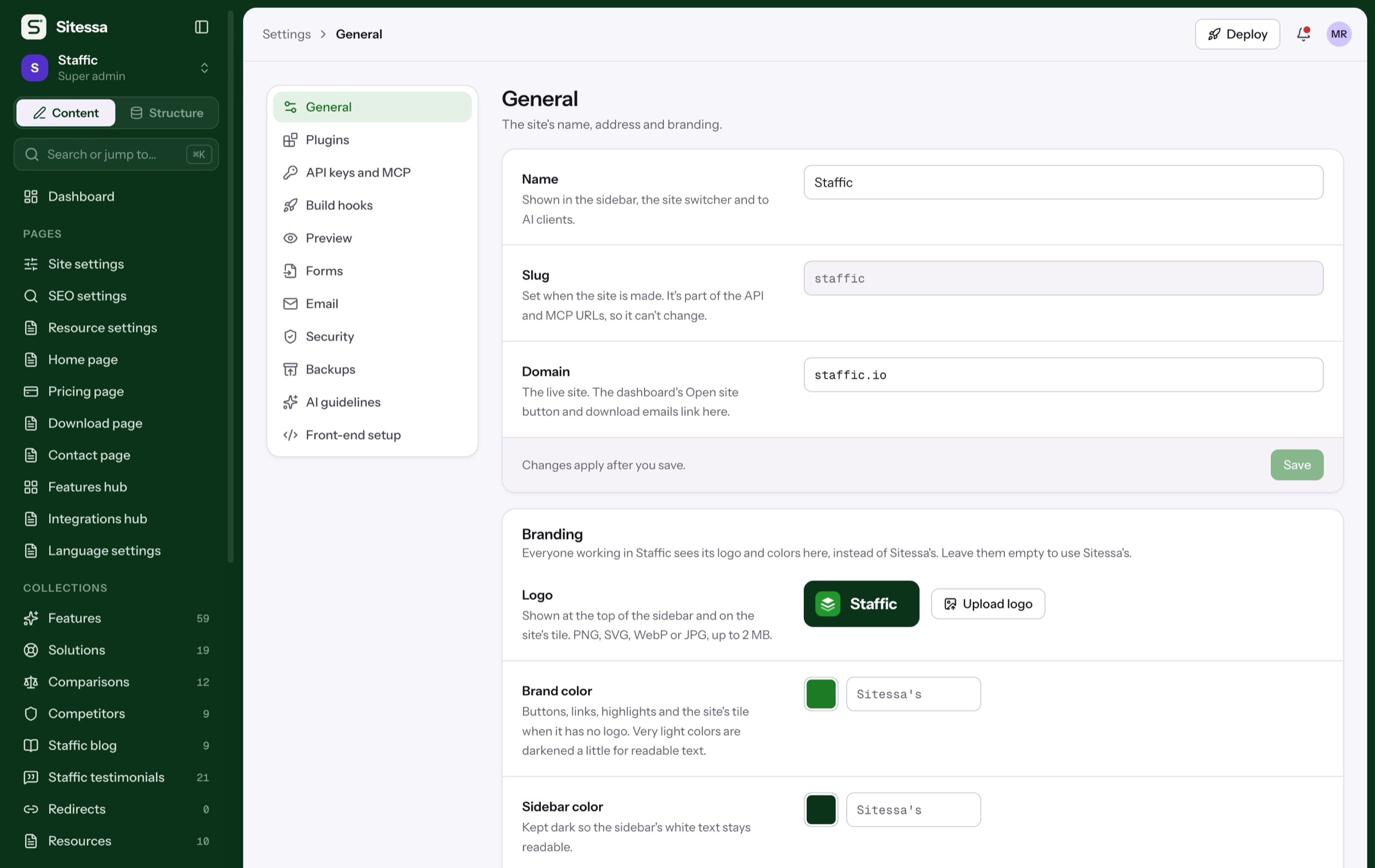Click the site Name input field
Image resolution: width=1375 pixels, height=868 pixels.
point(1063,182)
